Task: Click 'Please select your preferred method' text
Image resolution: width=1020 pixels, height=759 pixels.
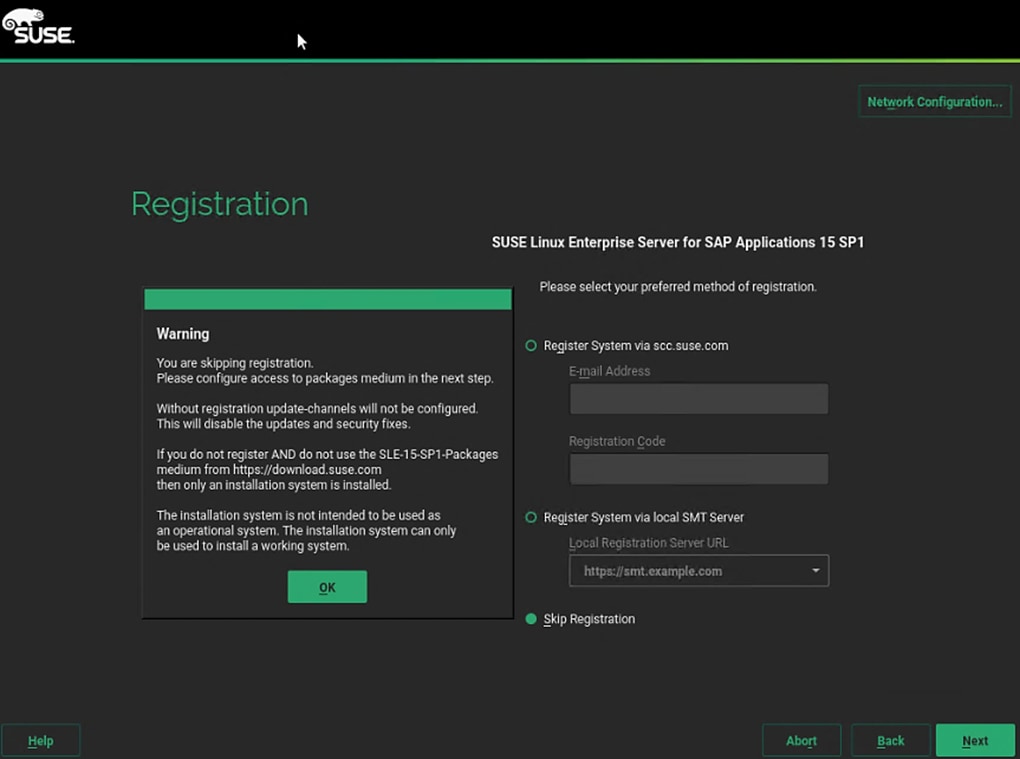Action: (x=678, y=287)
